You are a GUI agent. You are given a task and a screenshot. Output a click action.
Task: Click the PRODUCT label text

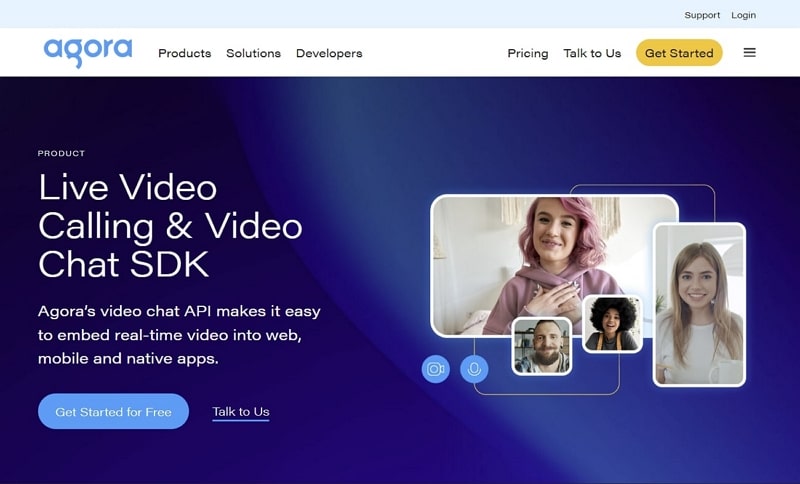point(61,153)
